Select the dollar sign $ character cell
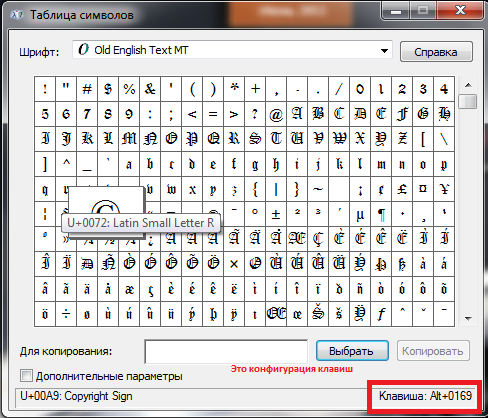 [x=108, y=89]
